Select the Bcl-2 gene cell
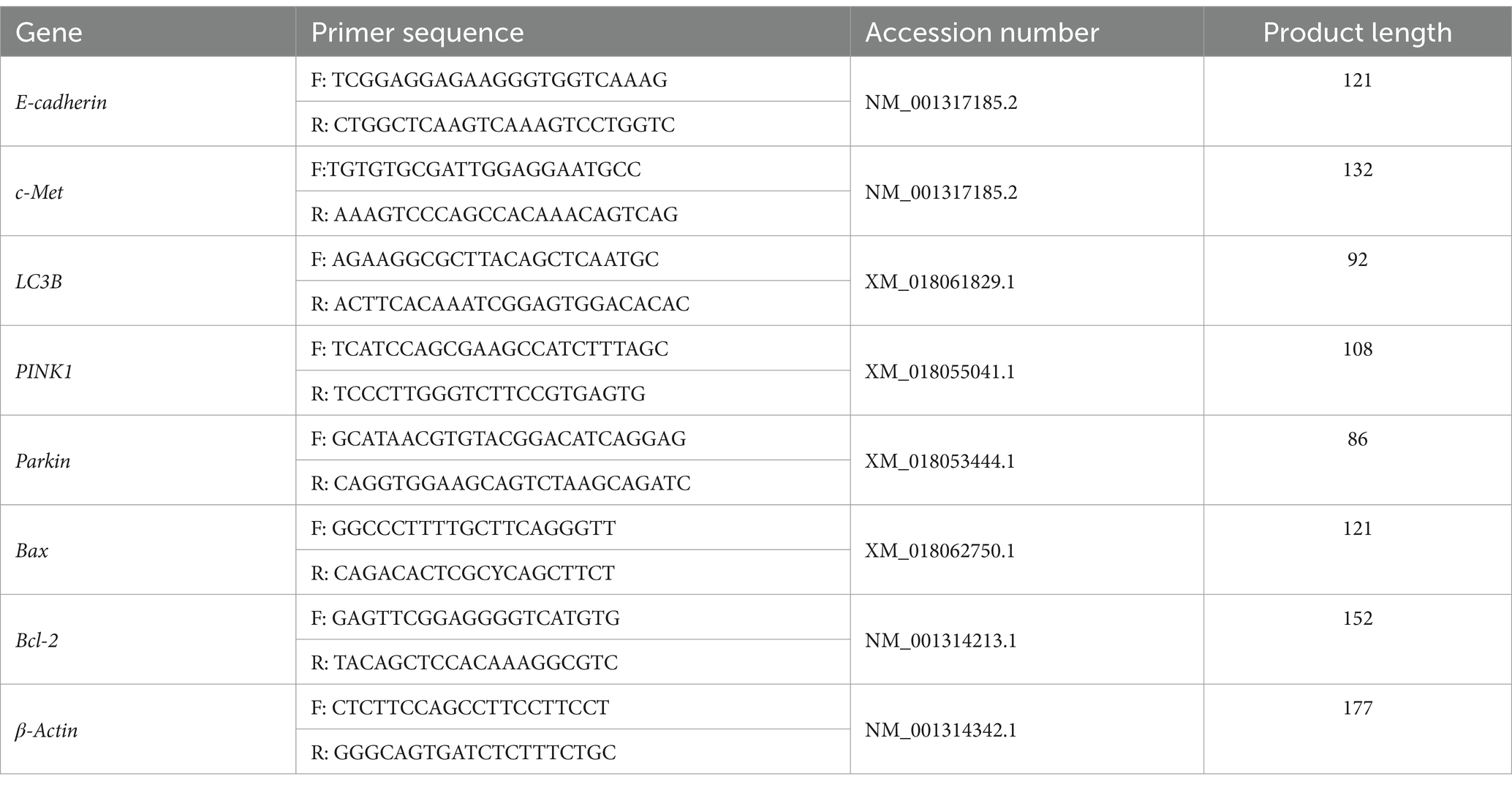Viewport: 1512px width, 787px height. point(37,641)
